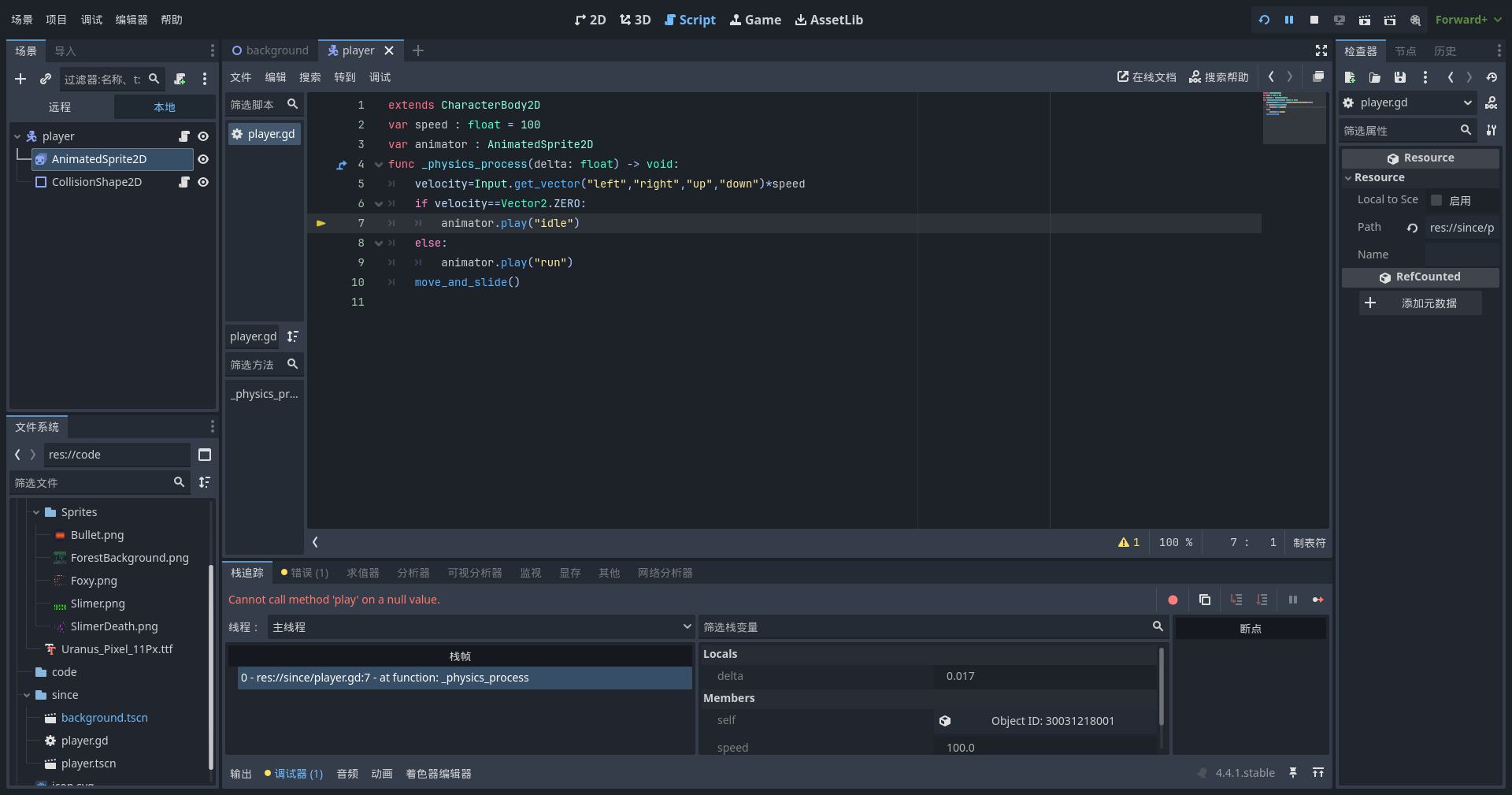Click the warning count indicator in status bar
Screen dimensions: 1512x795
(1129, 542)
